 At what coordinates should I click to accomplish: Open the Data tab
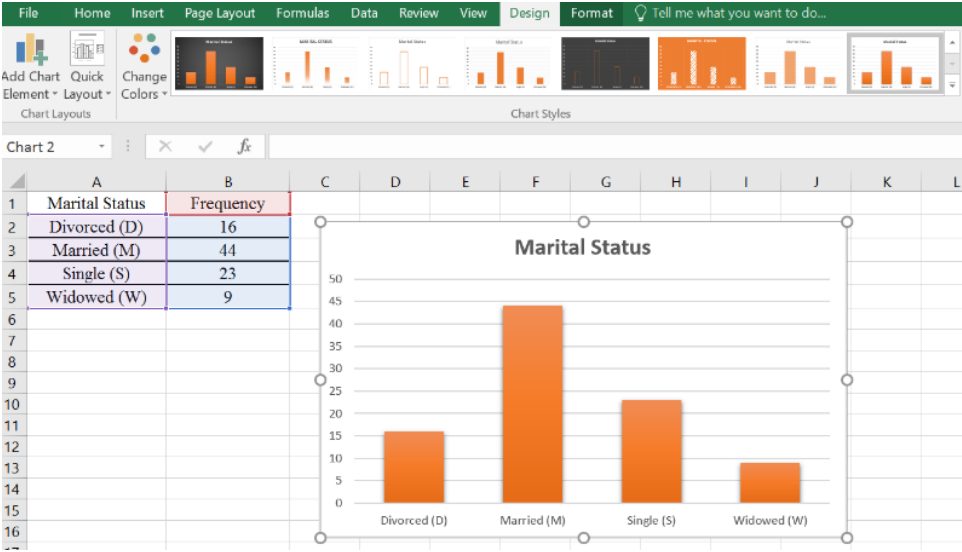pos(364,13)
